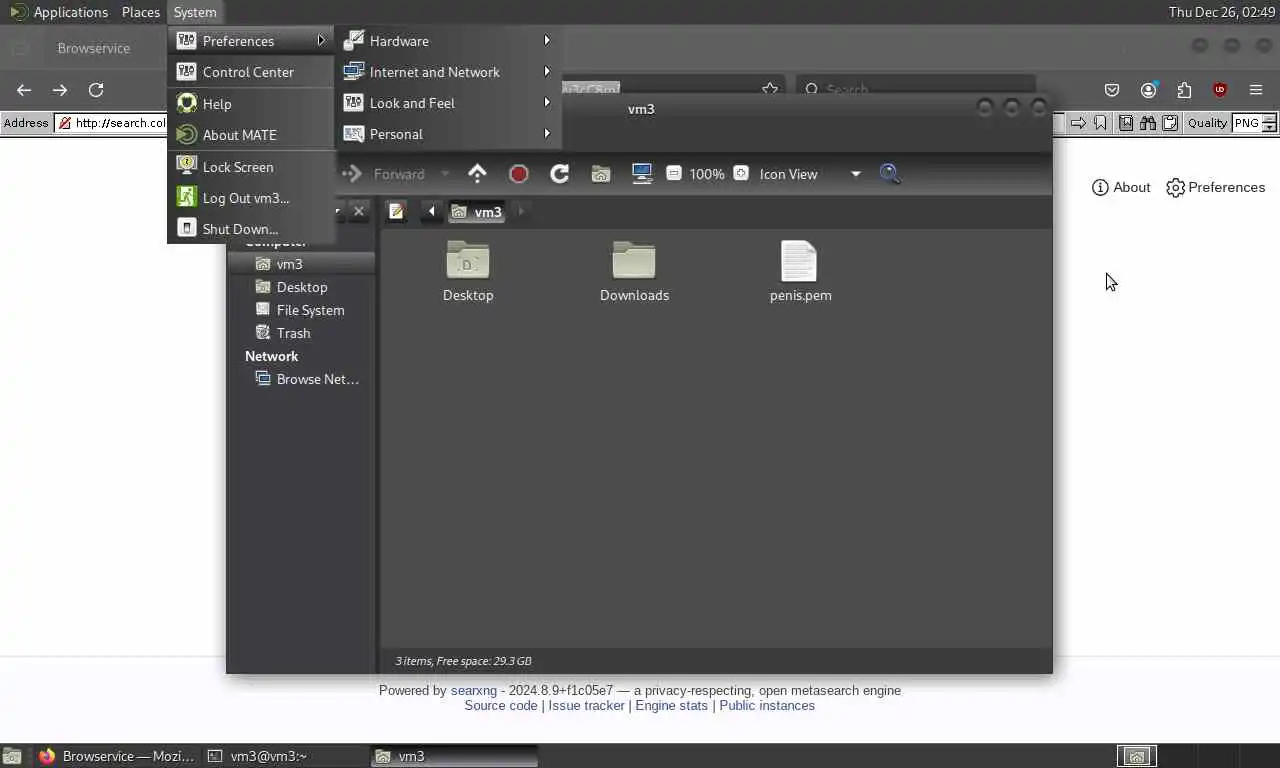Open the Applications menu in top panel

coord(60,12)
